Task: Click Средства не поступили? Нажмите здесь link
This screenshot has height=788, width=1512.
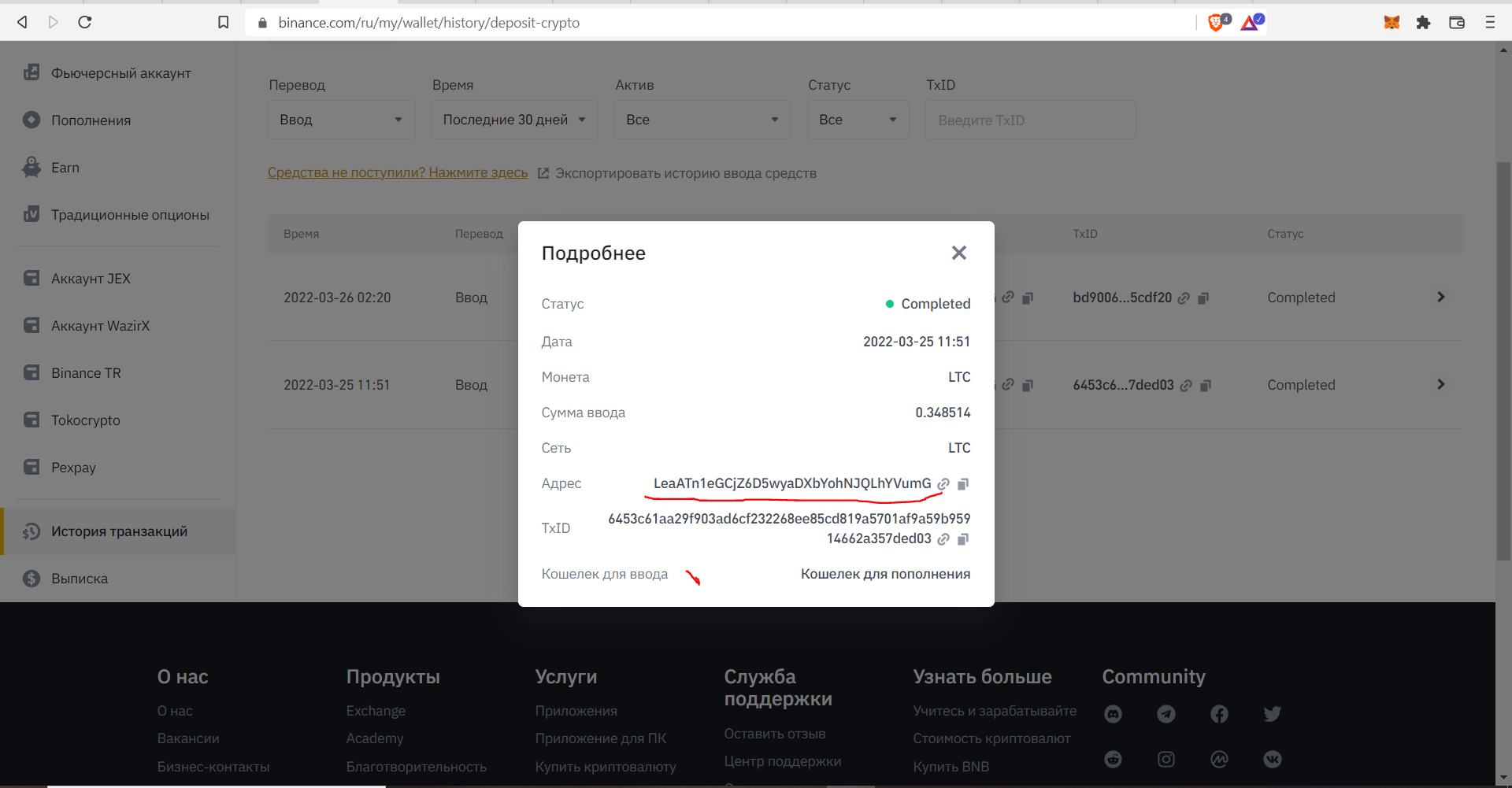Action: tap(398, 172)
